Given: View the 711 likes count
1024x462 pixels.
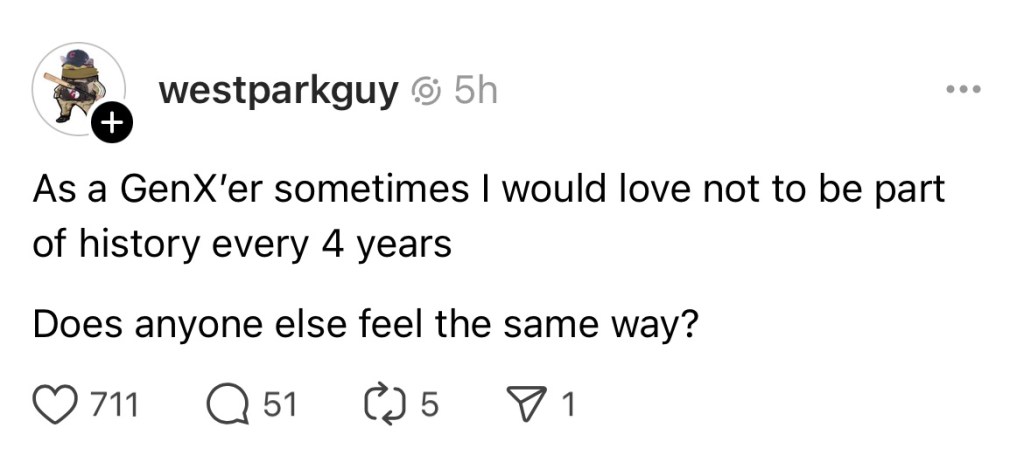Looking at the screenshot, I should (x=113, y=405).
